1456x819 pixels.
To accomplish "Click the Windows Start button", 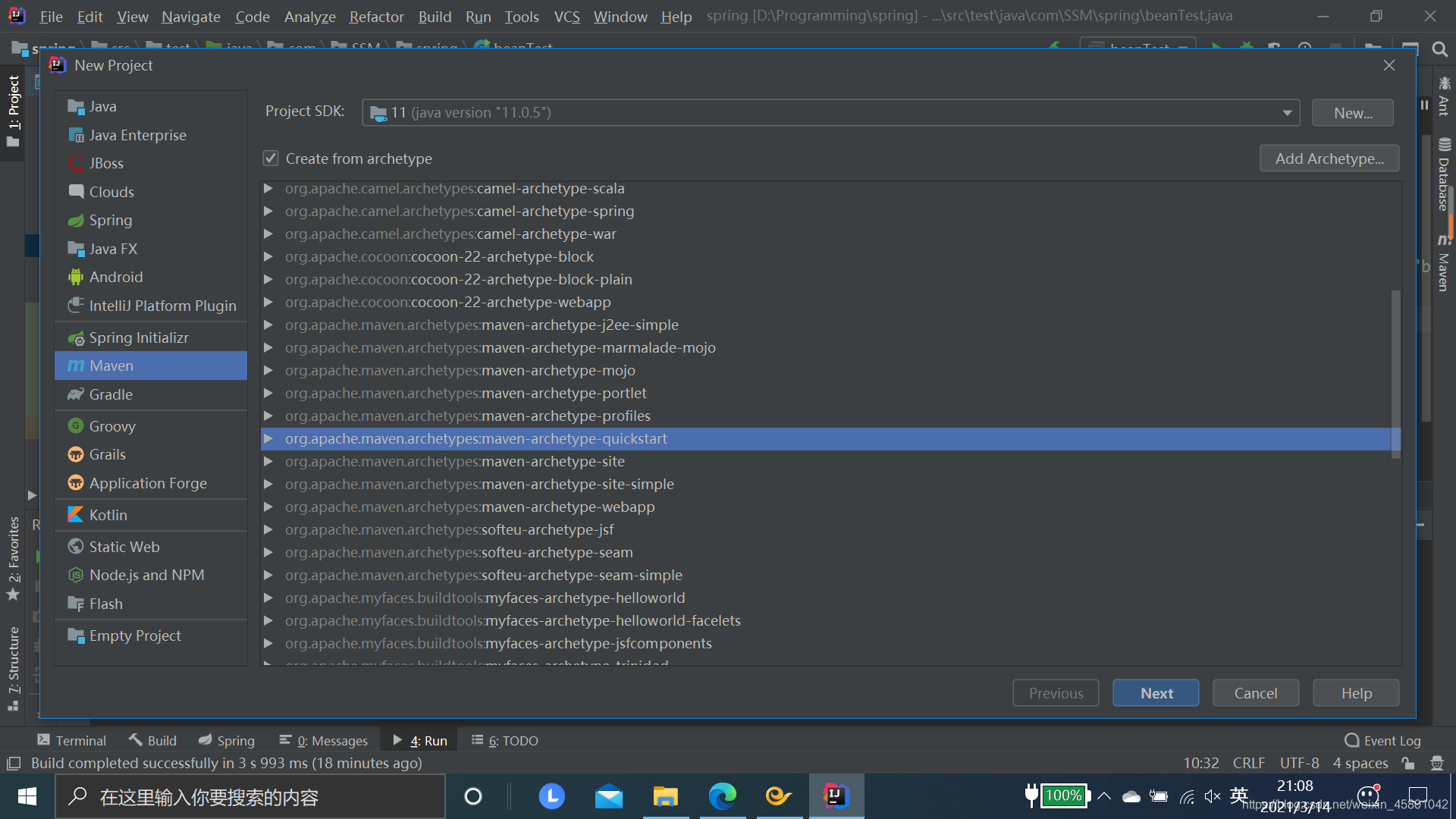I will pyautogui.click(x=27, y=795).
